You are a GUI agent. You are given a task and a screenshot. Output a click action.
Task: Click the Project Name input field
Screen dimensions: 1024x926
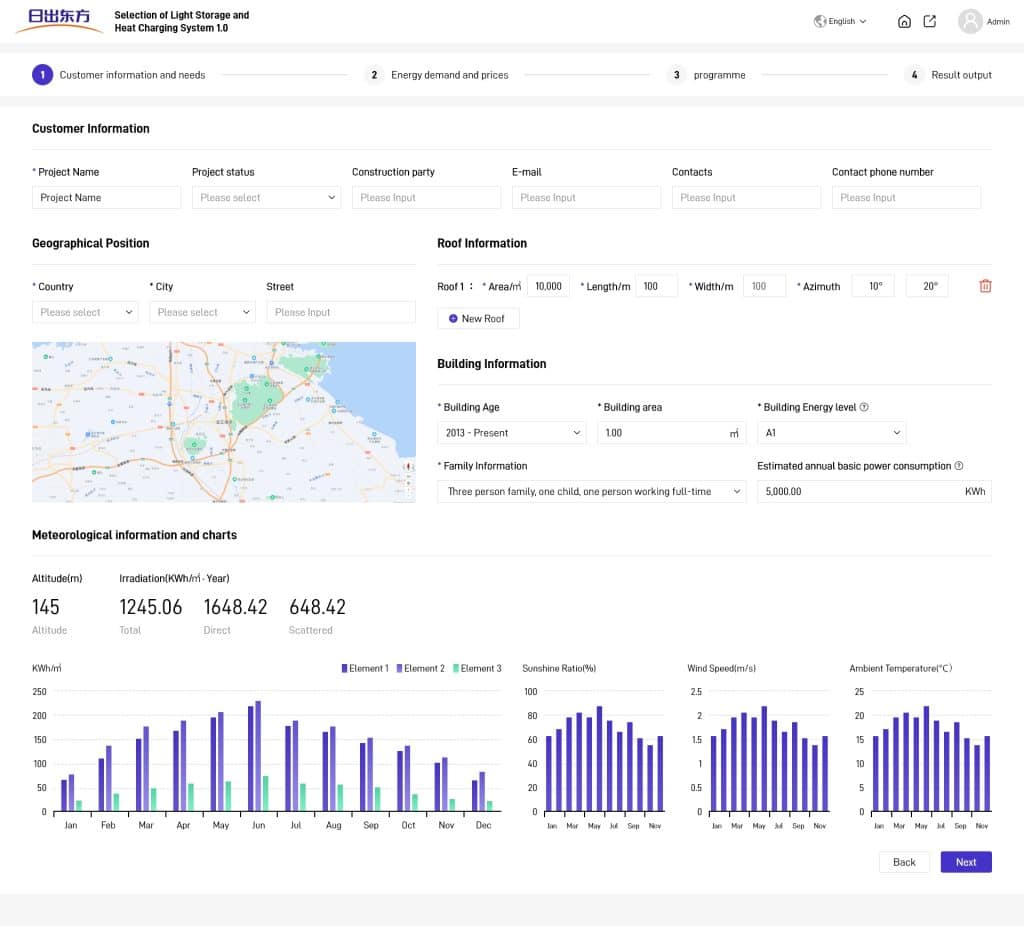click(x=106, y=198)
